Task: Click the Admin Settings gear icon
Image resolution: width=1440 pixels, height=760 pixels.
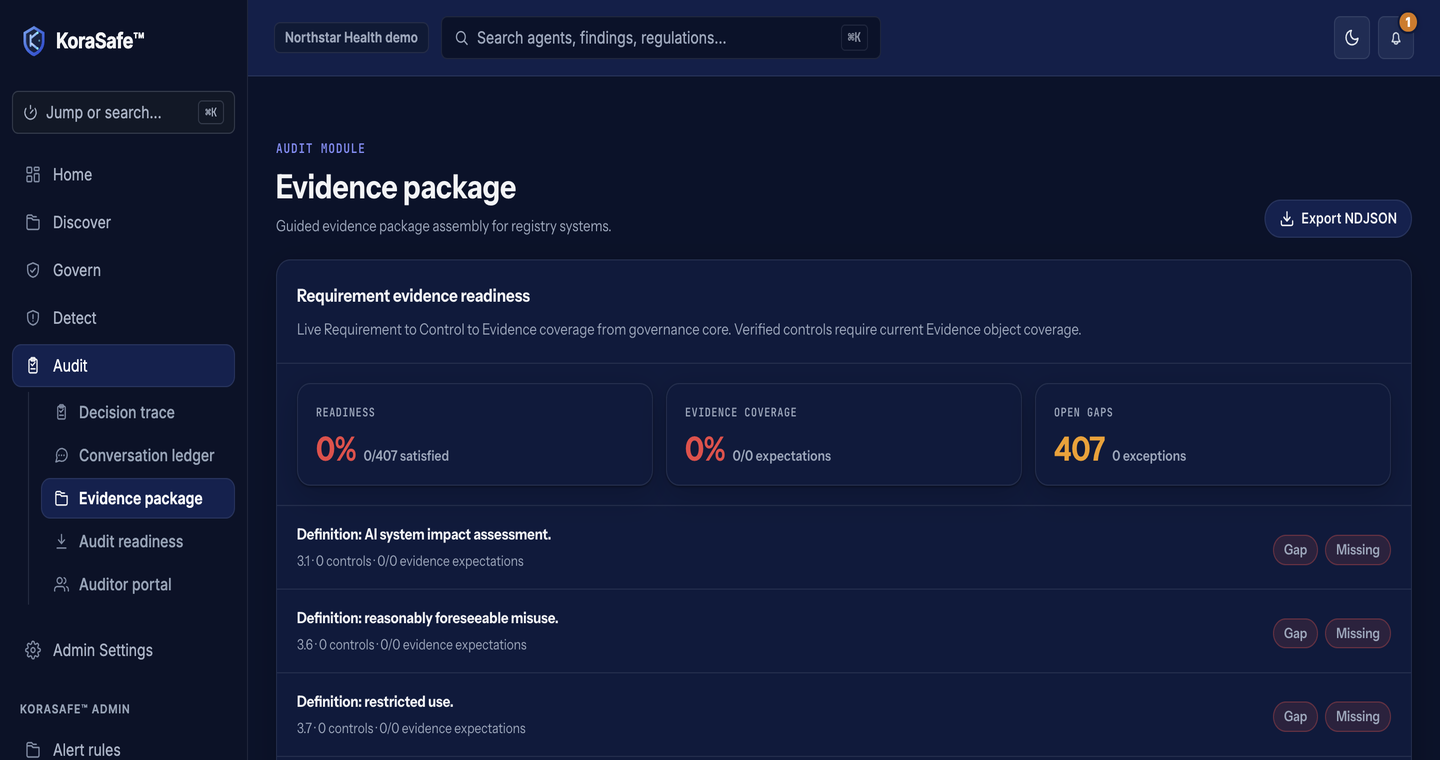Action: (33, 650)
